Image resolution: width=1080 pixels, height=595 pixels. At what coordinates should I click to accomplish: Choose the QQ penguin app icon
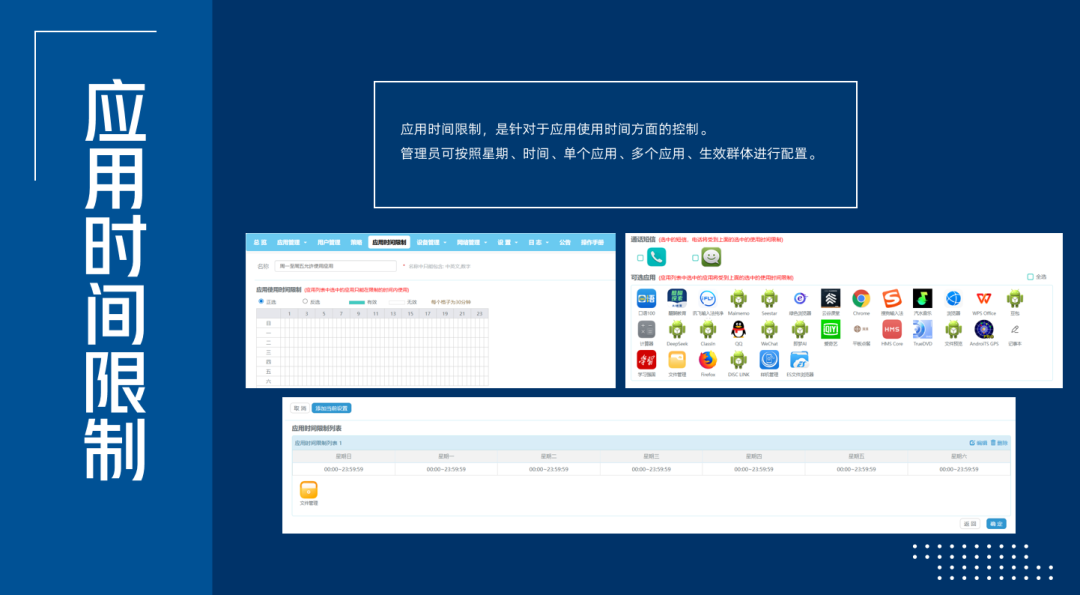[738, 329]
